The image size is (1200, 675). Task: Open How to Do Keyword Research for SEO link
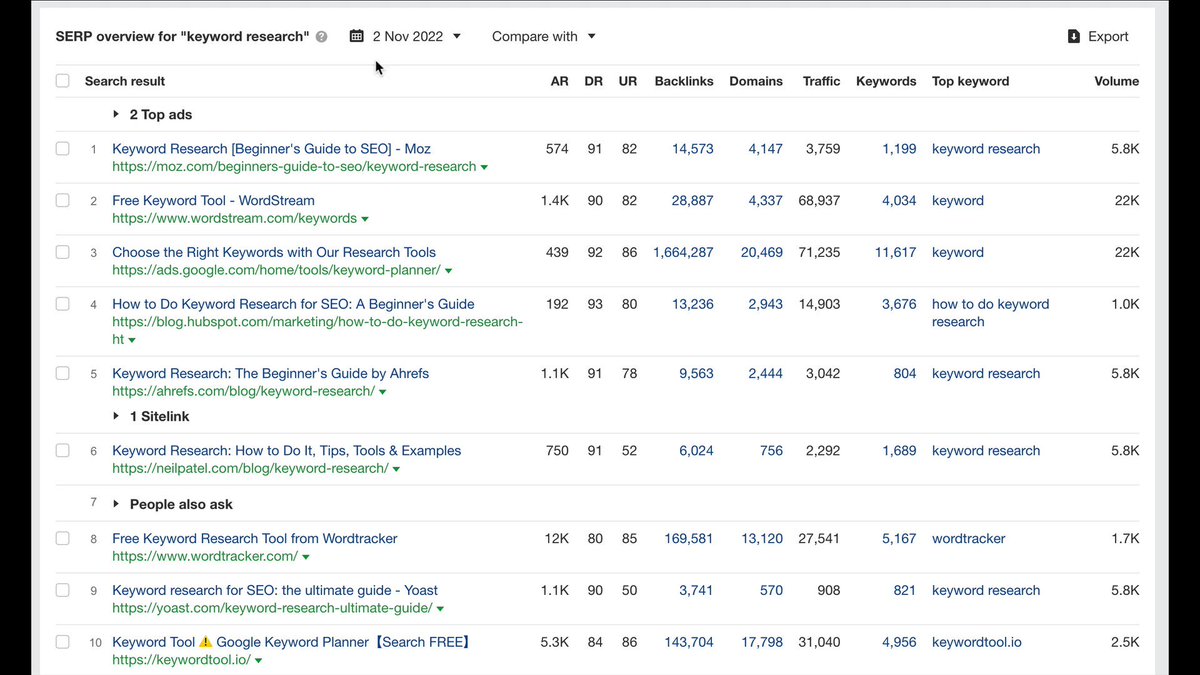(x=293, y=305)
